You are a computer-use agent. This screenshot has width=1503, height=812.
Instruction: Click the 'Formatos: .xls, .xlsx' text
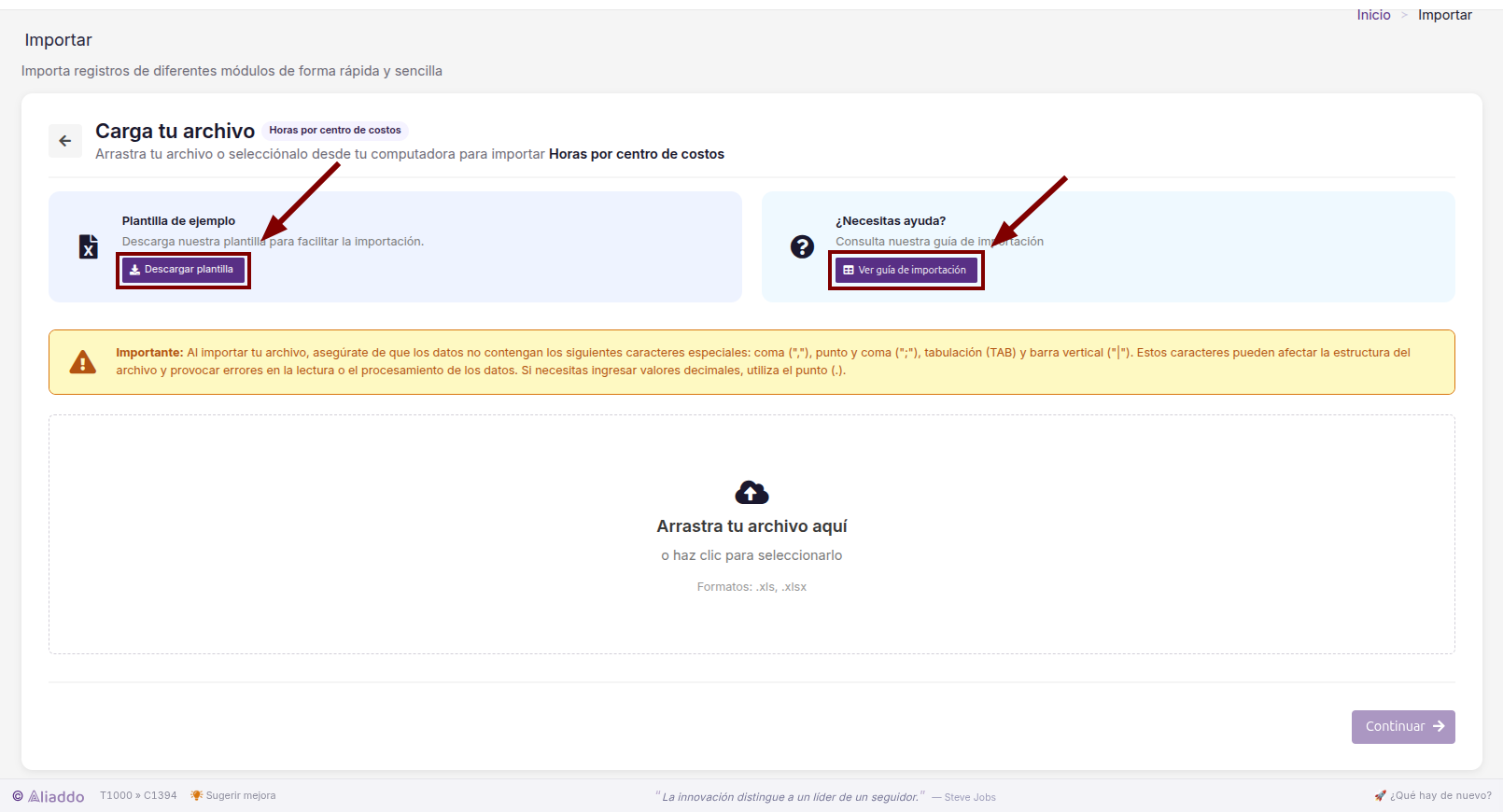[751, 587]
